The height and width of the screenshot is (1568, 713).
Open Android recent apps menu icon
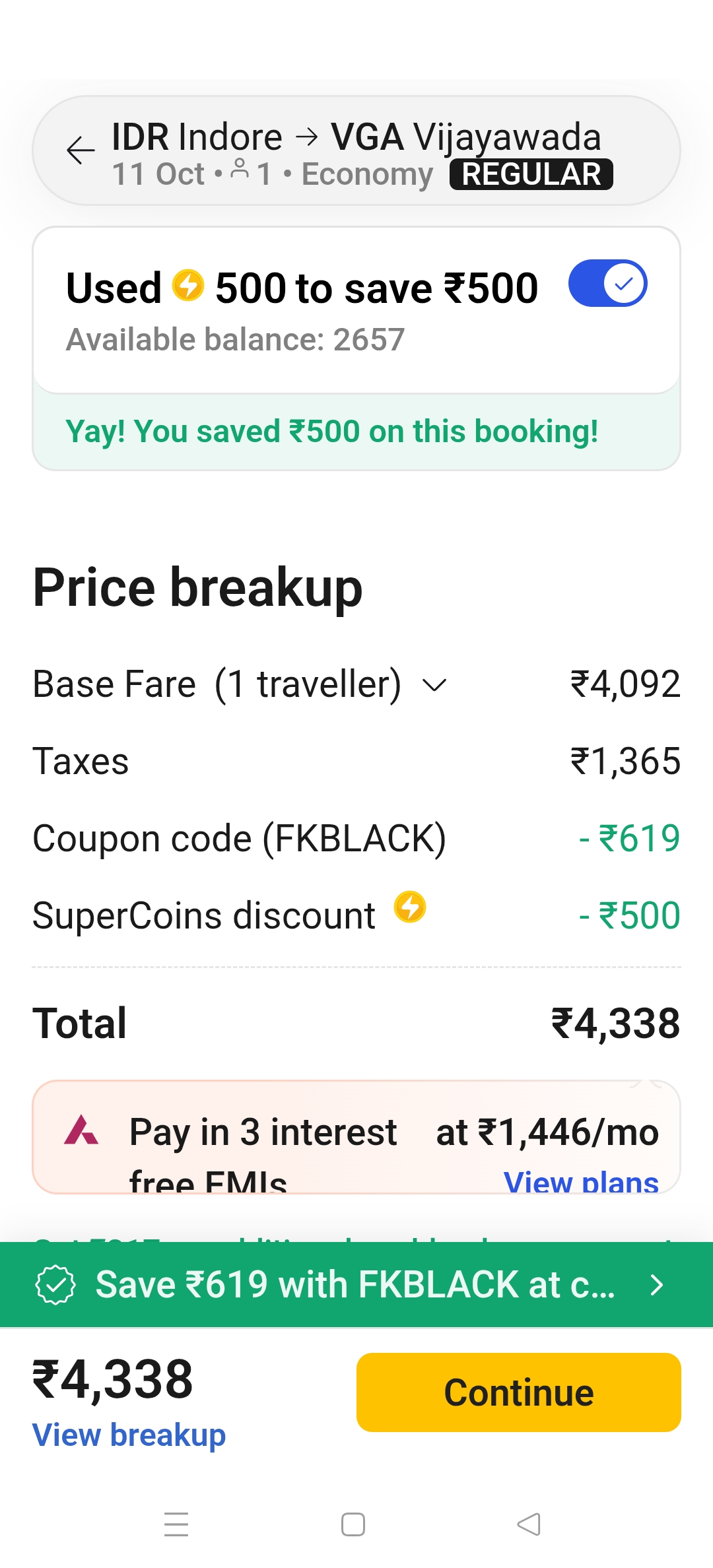[x=176, y=1524]
